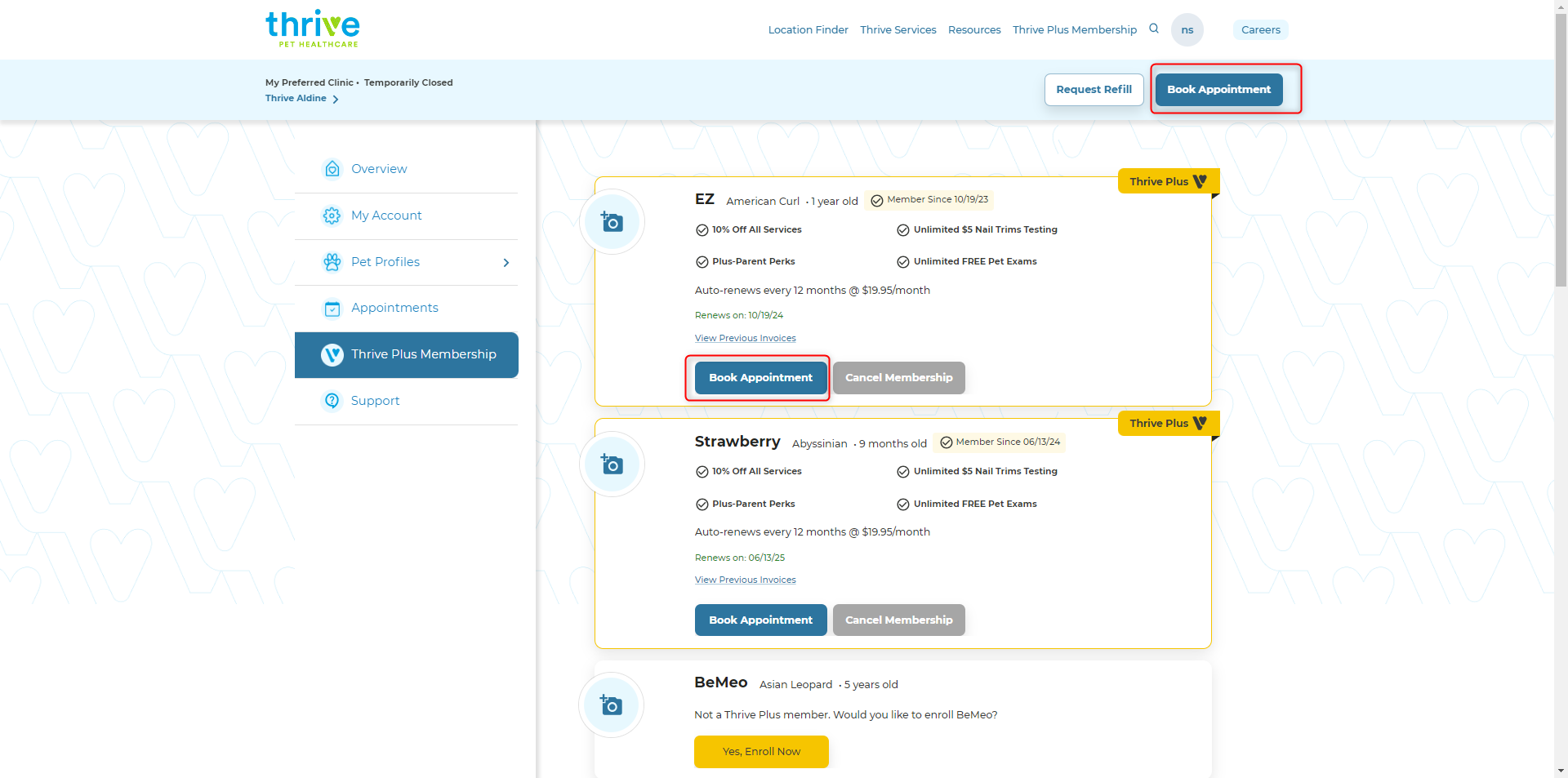The height and width of the screenshot is (778, 1568).
Task: Book Appointment for Strawberry
Action: click(x=760, y=620)
